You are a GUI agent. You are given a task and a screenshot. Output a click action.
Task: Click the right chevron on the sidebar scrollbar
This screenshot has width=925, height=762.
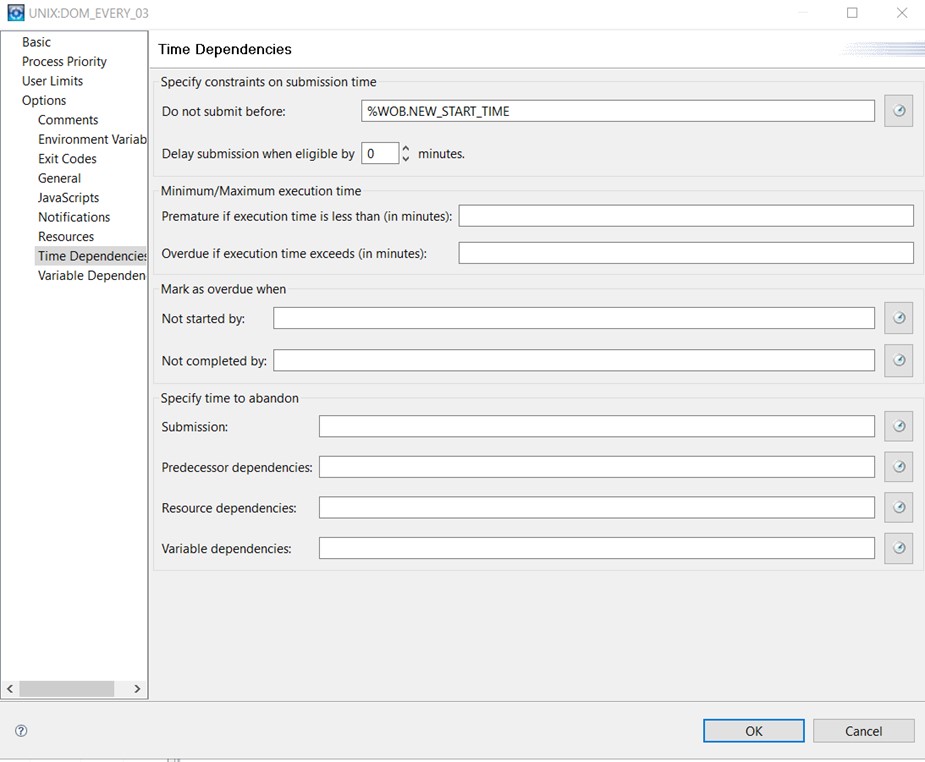coord(137,688)
